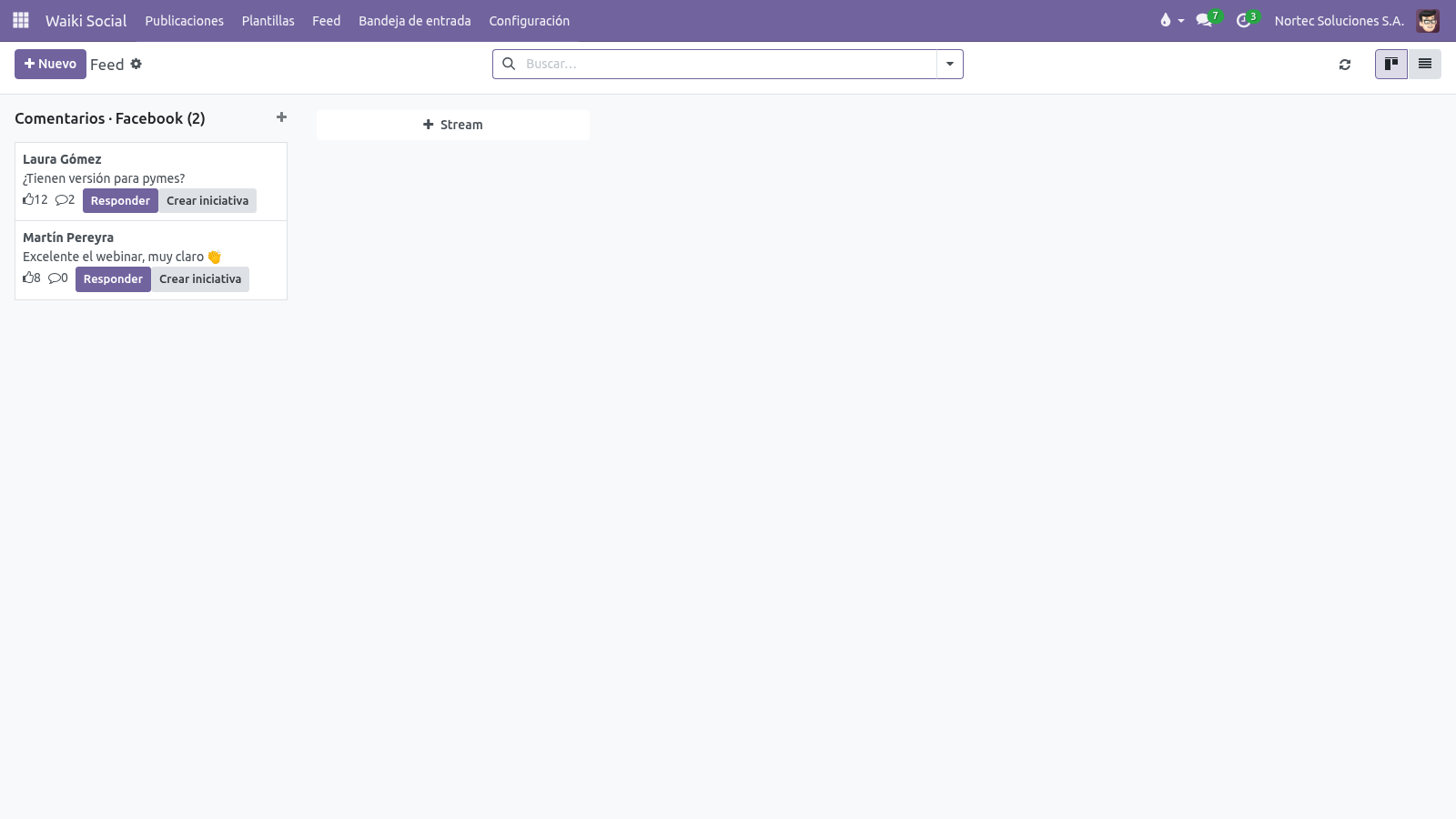Open the Nortec Soluciones S.A. company switcher
This screenshot has height=819, width=1456.
[1339, 21]
